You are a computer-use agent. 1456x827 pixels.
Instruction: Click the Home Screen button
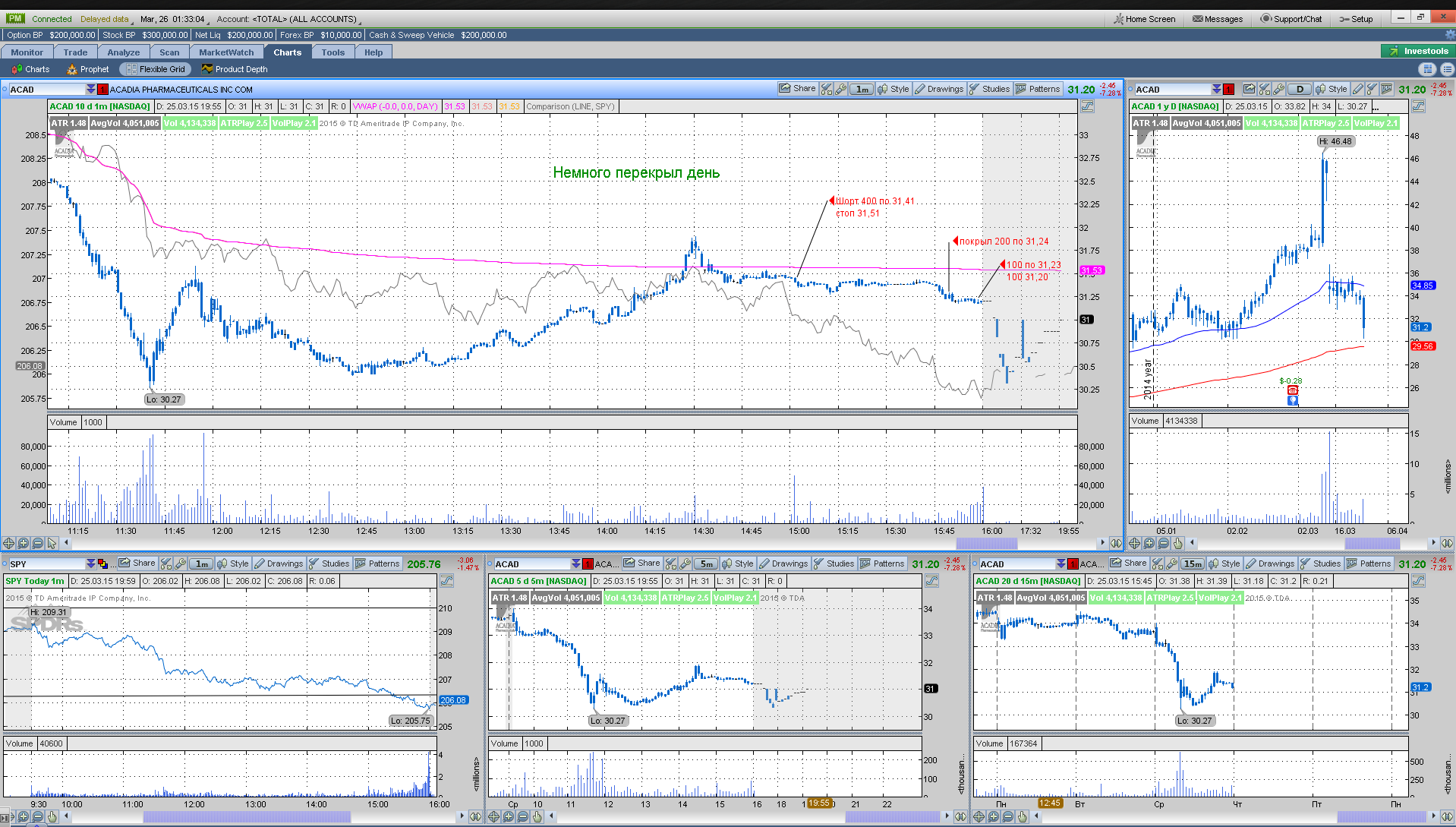pos(1144,19)
